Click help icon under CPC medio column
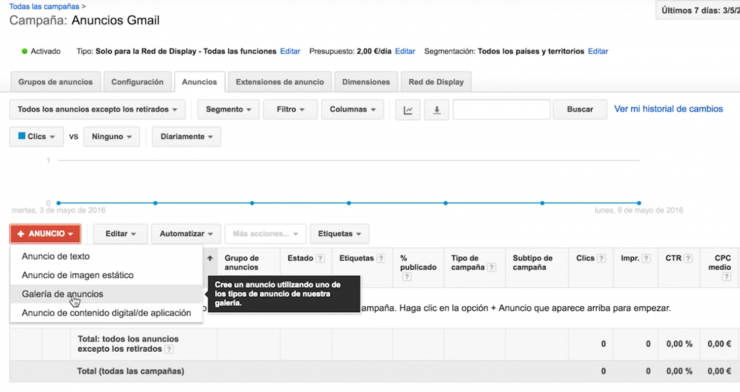Image resolution: width=740 pixels, height=392 pixels. 726,277
